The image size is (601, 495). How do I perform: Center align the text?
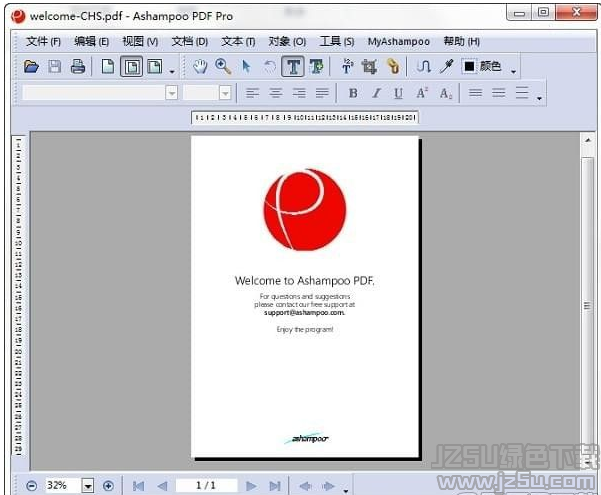pos(276,93)
